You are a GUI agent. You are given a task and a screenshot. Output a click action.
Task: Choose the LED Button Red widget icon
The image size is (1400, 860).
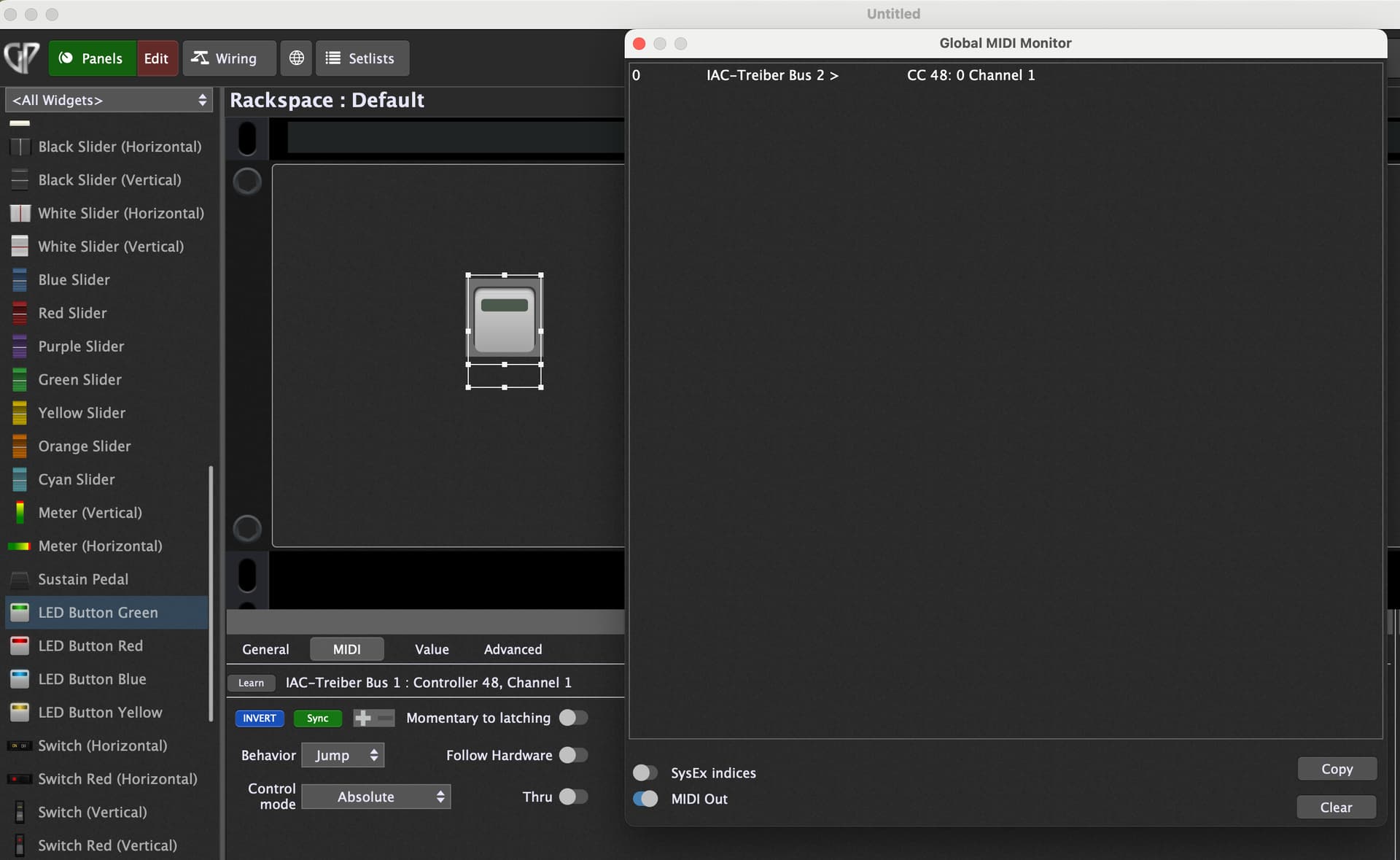pyautogui.click(x=20, y=646)
